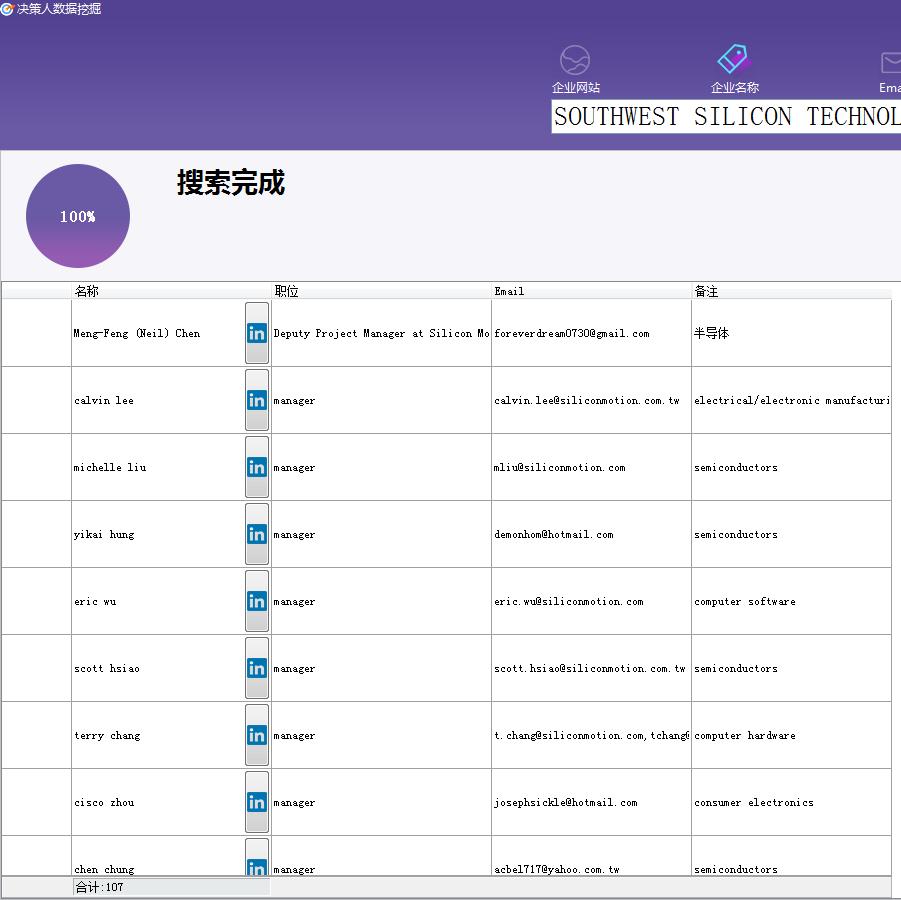Click calvin lee's LinkedIn icon
The width and height of the screenshot is (901, 900).
(x=256, y=400)
